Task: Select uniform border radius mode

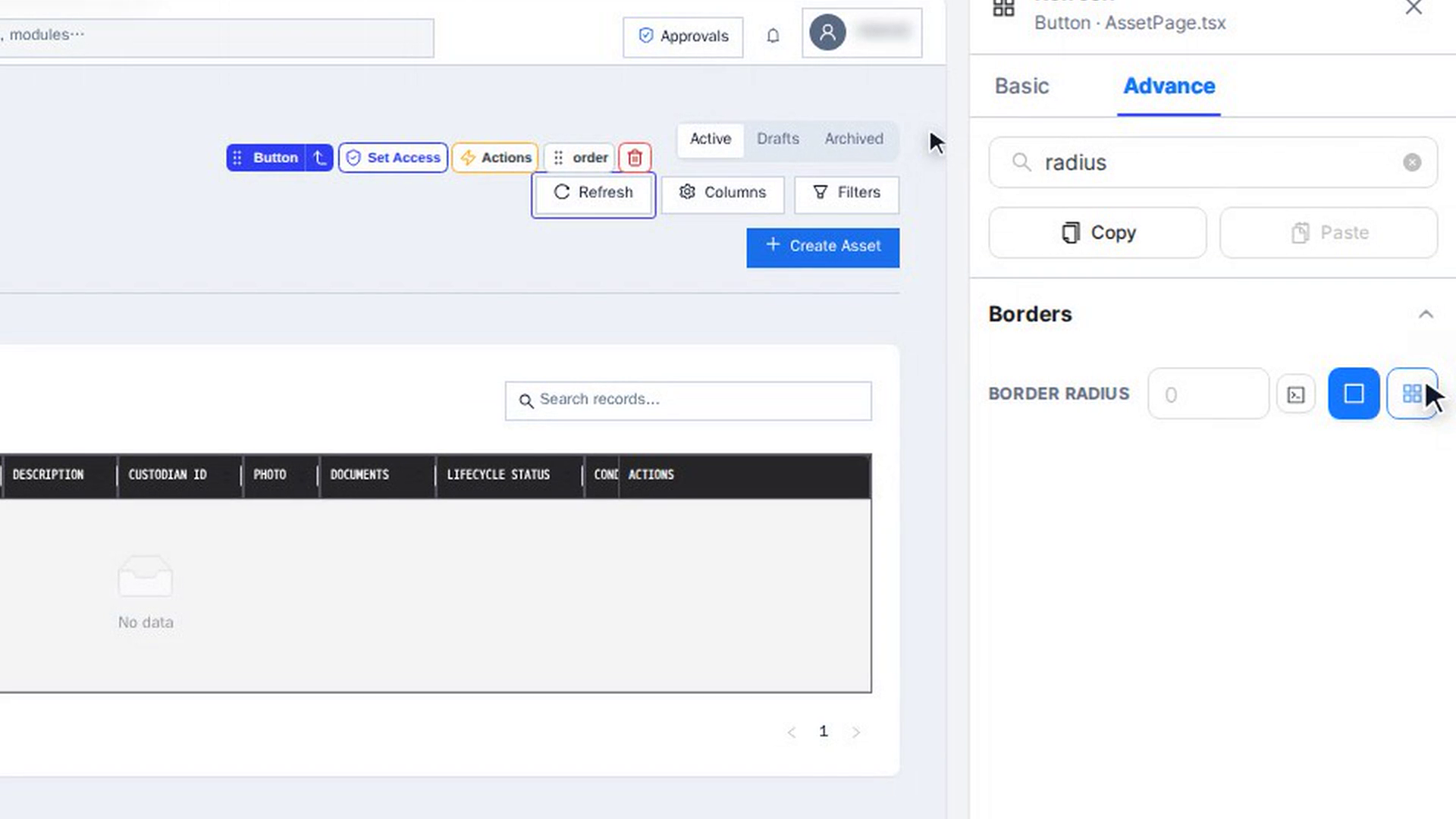Action: point(1354,394)
